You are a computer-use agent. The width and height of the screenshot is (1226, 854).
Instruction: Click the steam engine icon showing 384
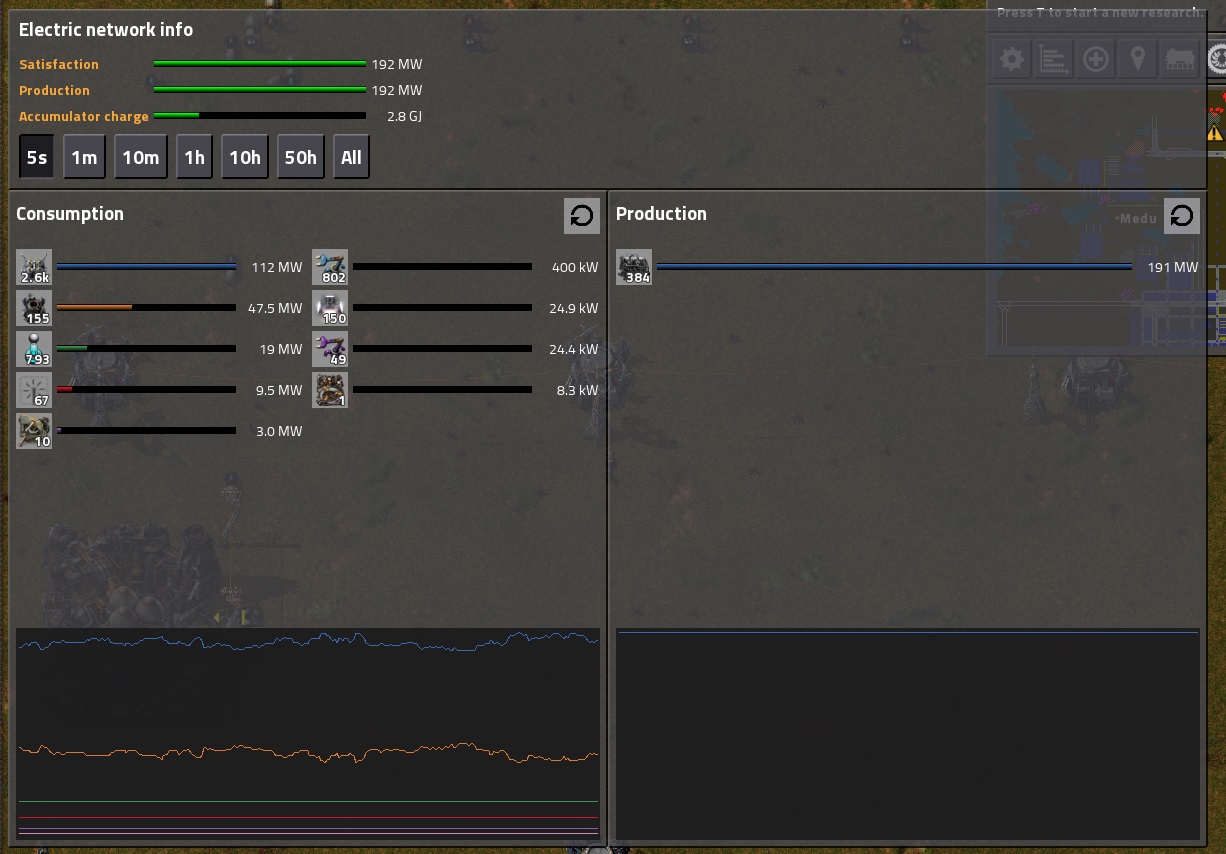coord(634,267)
